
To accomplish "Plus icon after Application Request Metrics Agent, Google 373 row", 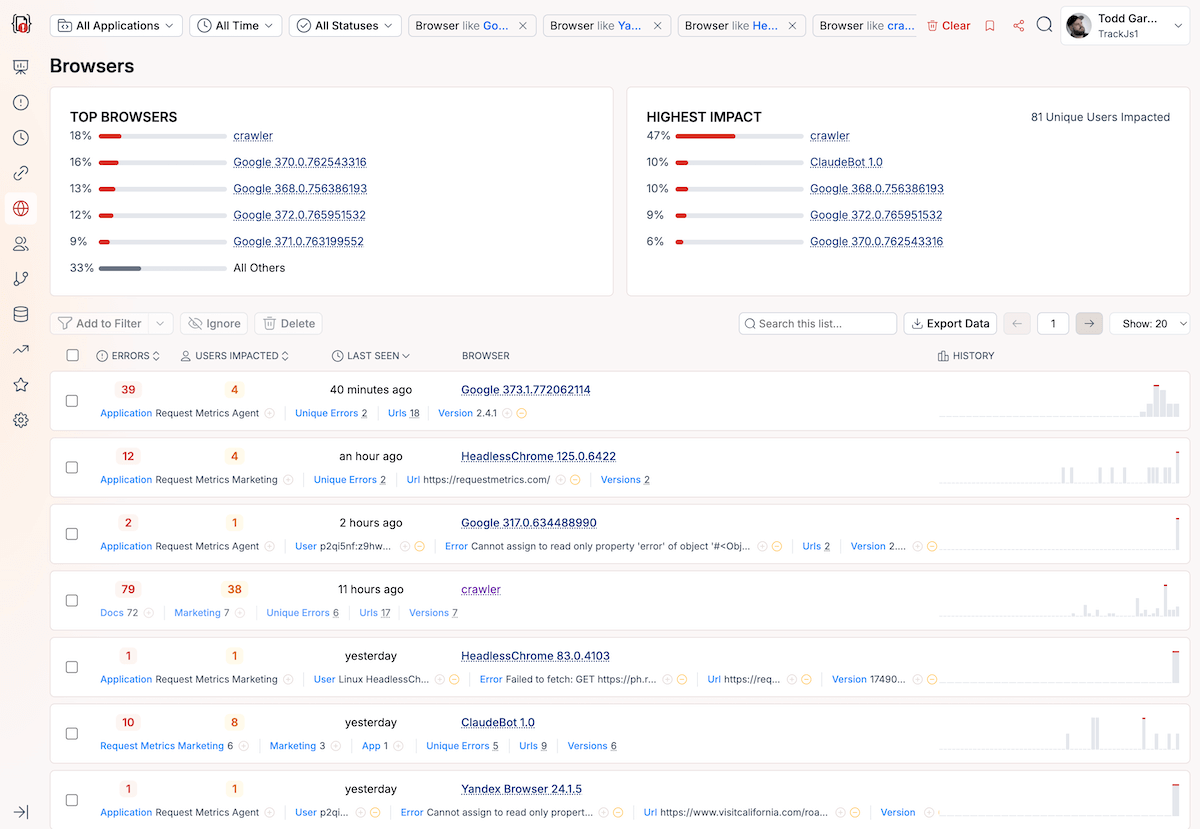I will [x=269, y=413].
